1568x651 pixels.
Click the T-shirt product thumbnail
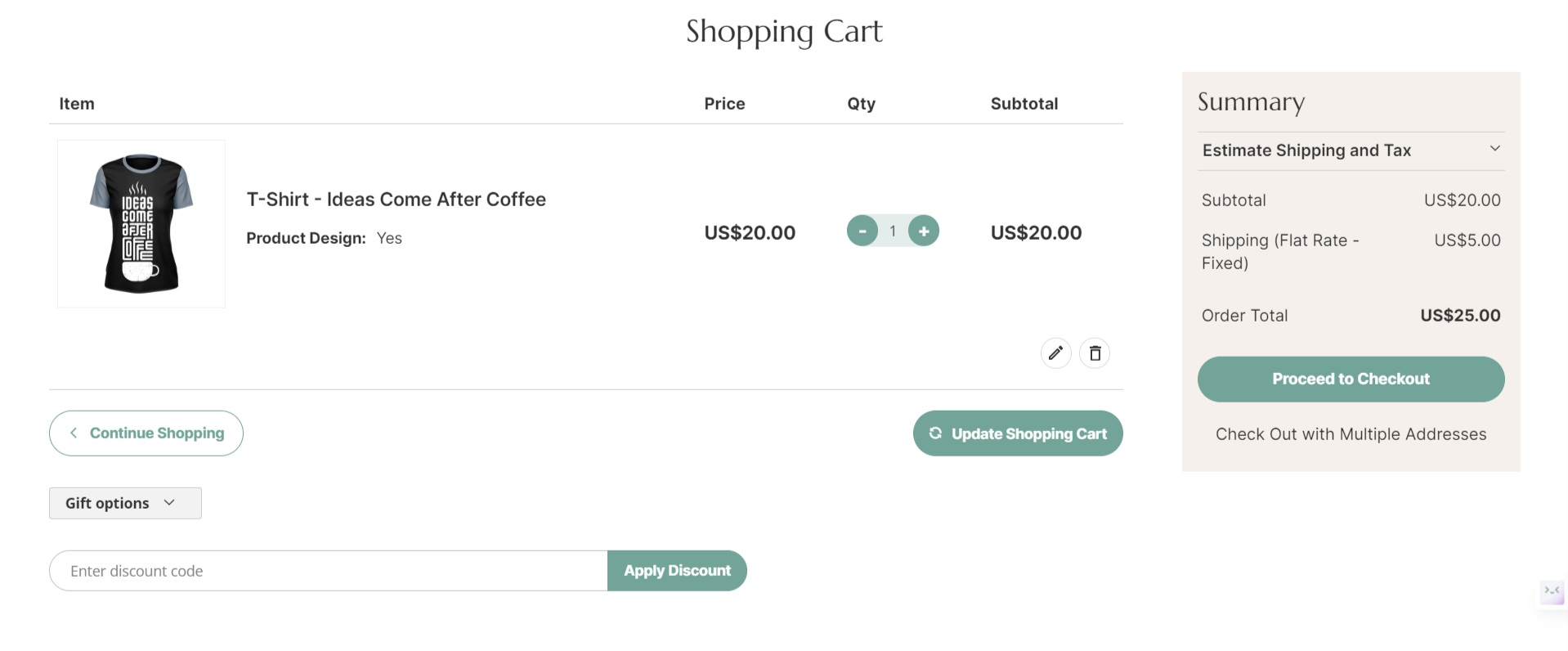point(141,223)
